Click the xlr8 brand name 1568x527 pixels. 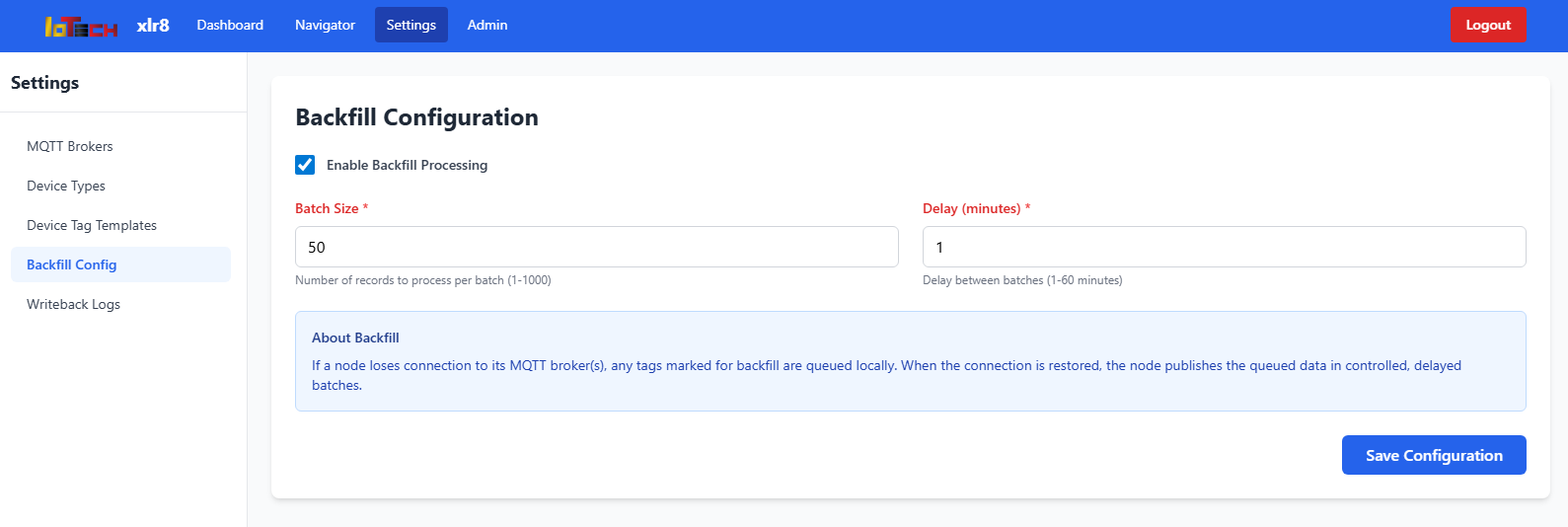[153, 25]
